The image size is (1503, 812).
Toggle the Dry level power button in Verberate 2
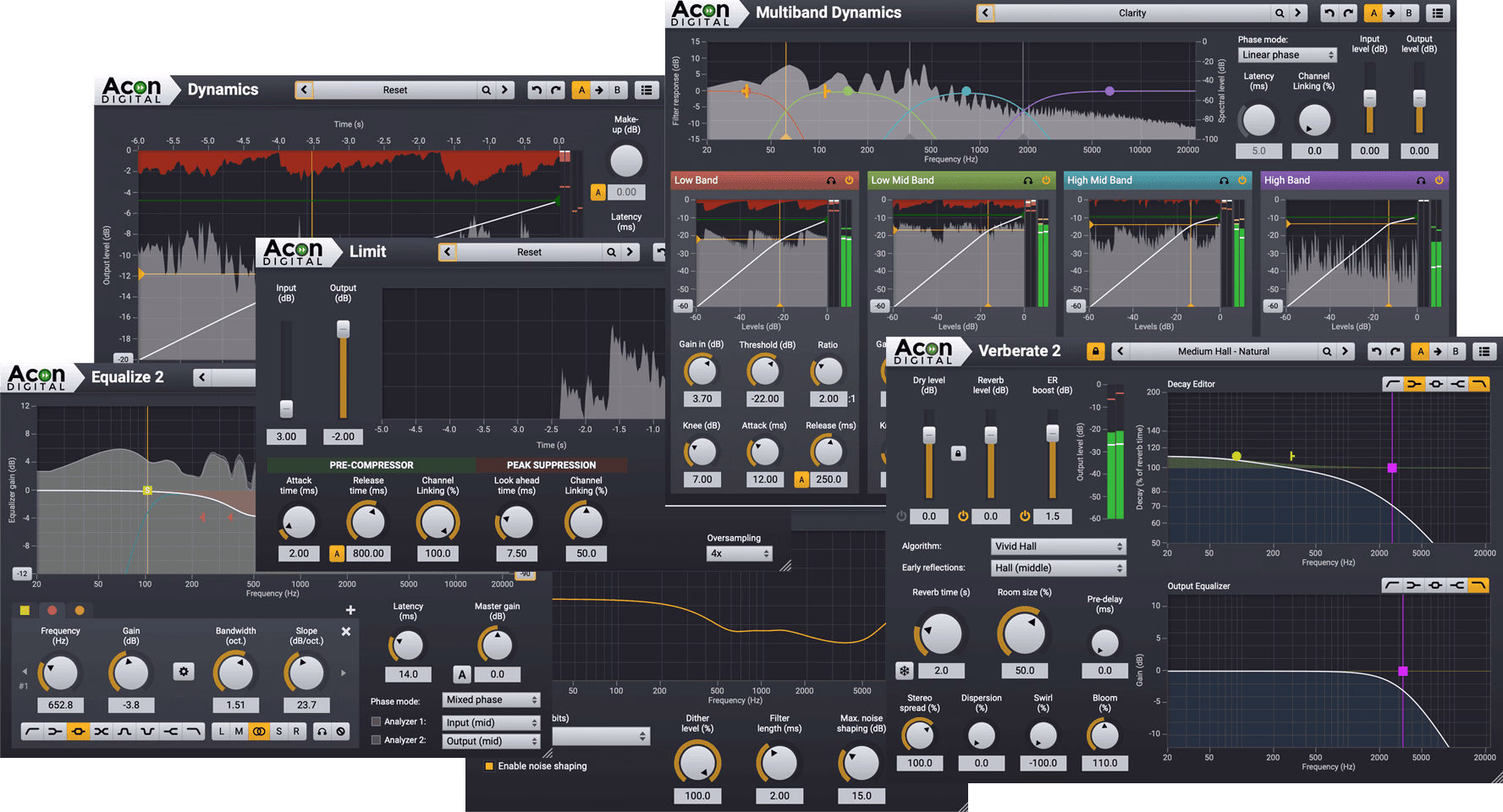coord(901,516)
